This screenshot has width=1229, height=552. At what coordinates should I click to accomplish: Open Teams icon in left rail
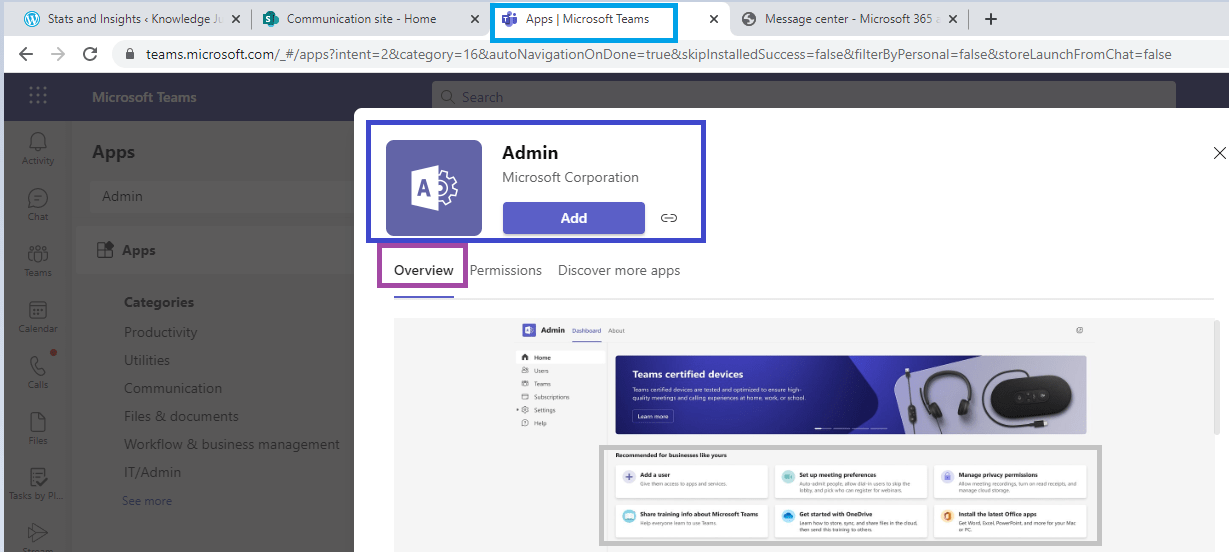38,260
